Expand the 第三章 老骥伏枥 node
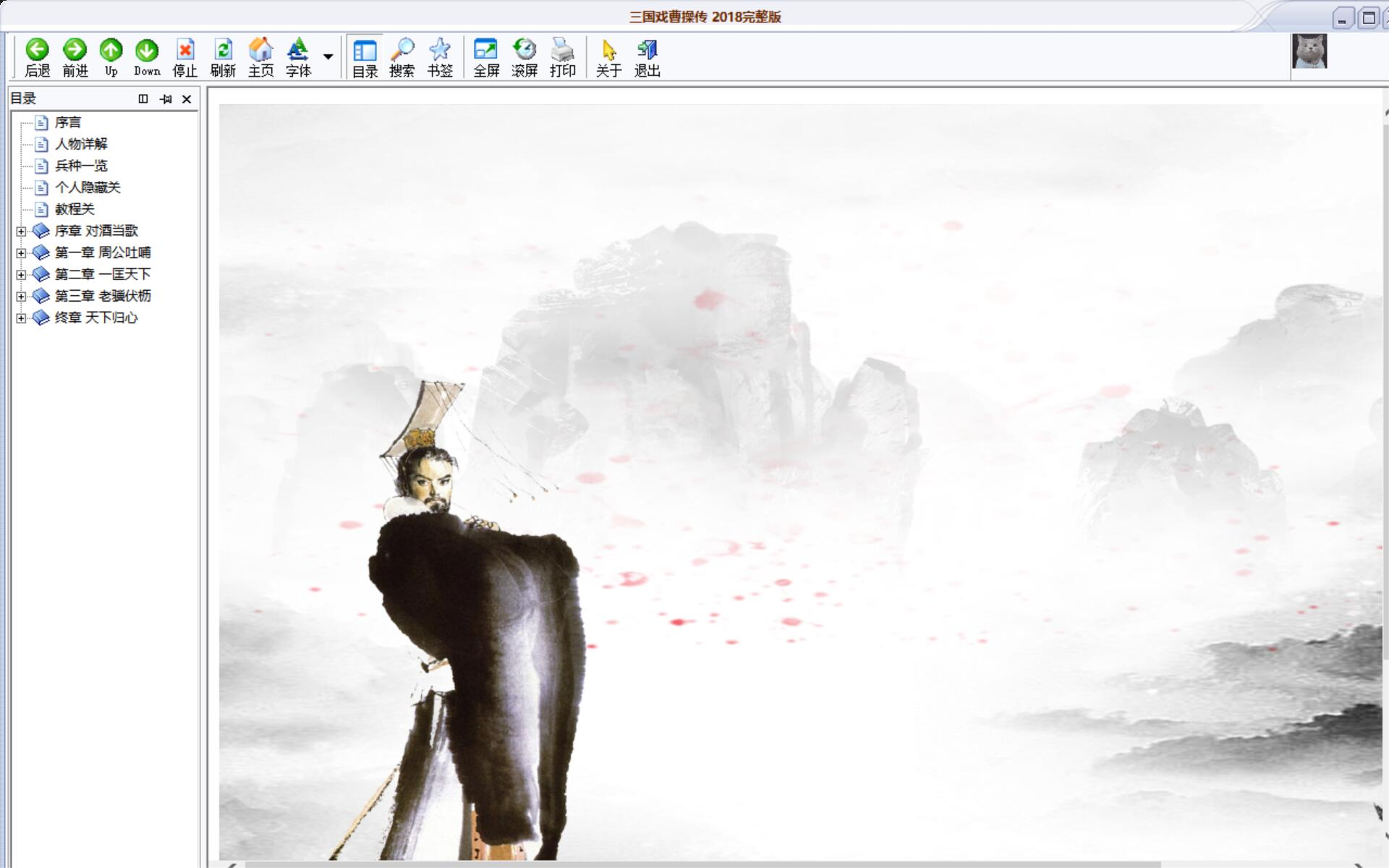The image size is (1389, 868). pyautogui.click(x=21, y=297)
